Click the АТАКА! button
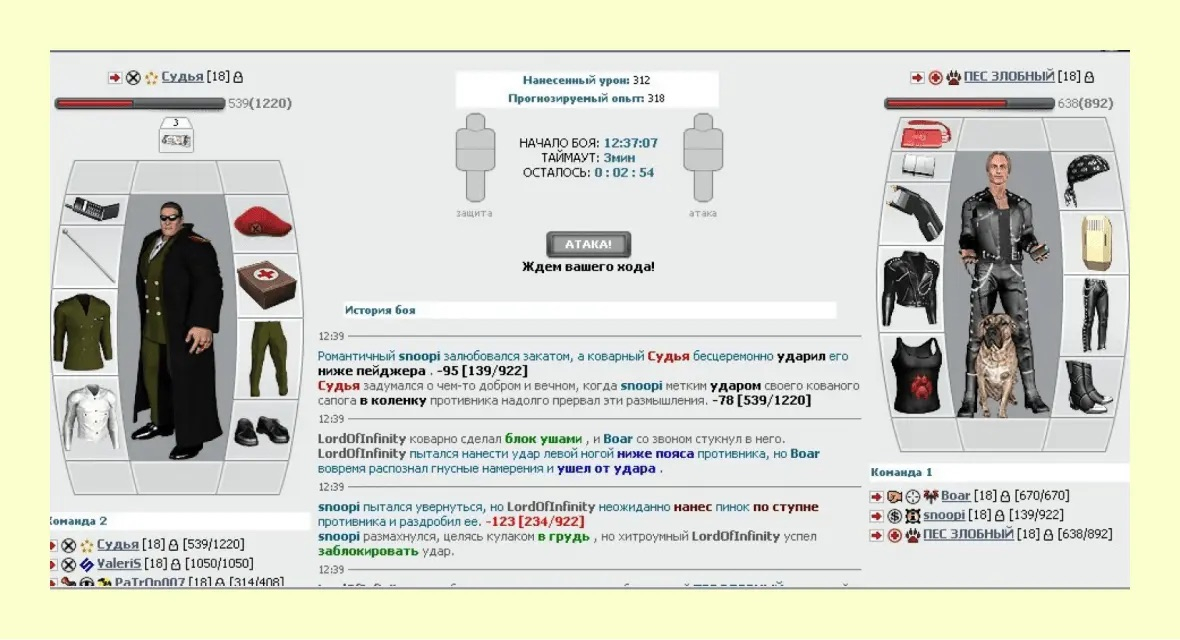This screenshot has height=640, width=1180. click(588, 244)
